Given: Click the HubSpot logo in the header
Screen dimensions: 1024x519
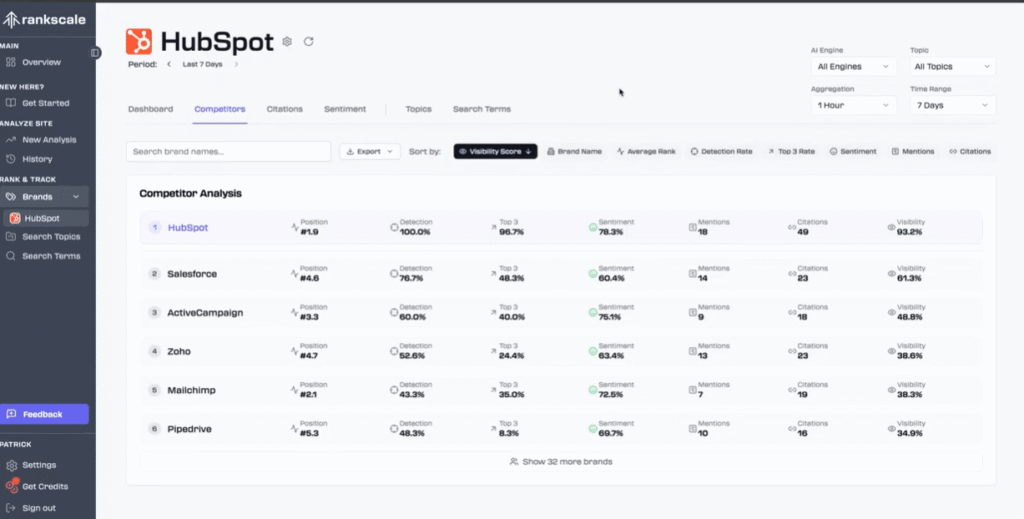Looking at the screenshot, I should (139, 41).
